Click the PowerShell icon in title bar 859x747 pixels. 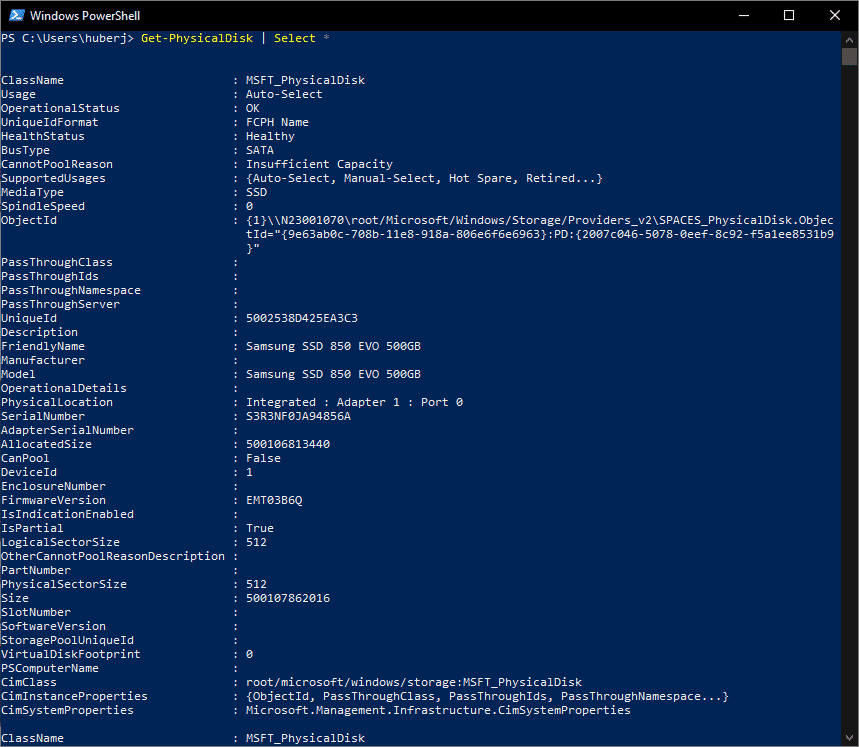click(x=16, y=15)
